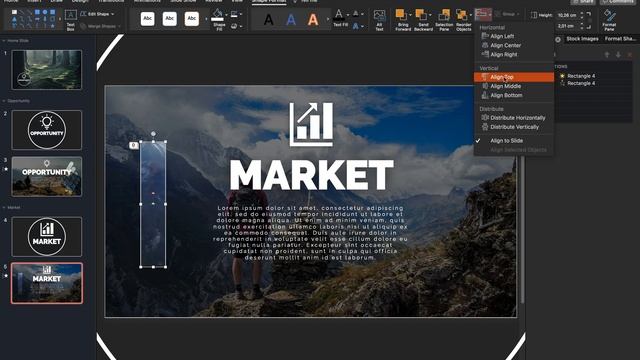Select slide 3 Opportunity photo thumbnail
Screen dimensions: 640x360
(x=47, y=177)
